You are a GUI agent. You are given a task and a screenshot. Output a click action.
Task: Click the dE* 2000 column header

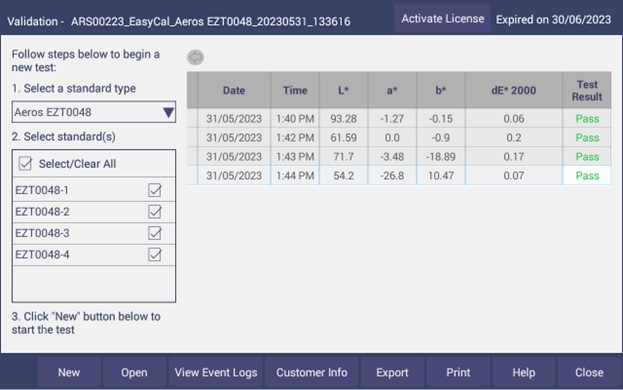(x=514, y=90)
